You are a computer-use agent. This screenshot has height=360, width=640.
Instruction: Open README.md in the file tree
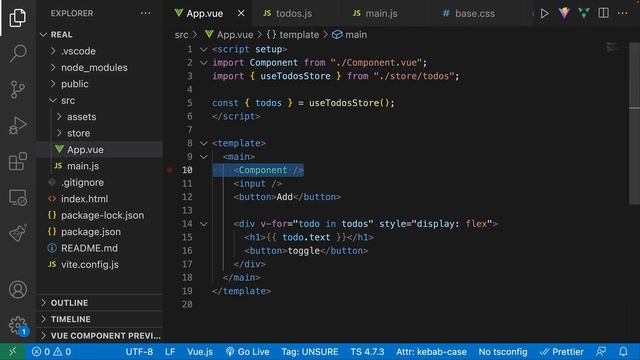tap(100, 248)
